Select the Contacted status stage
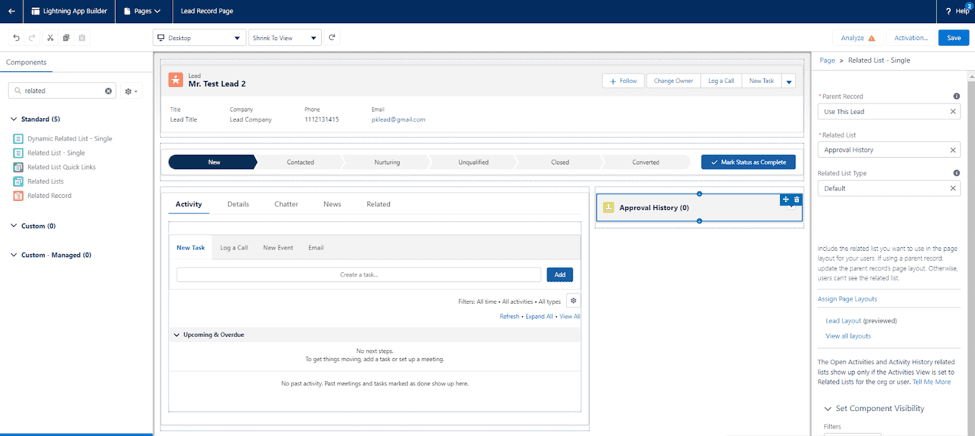The width and height of the screenshot is (975, 436). (300, 162)
